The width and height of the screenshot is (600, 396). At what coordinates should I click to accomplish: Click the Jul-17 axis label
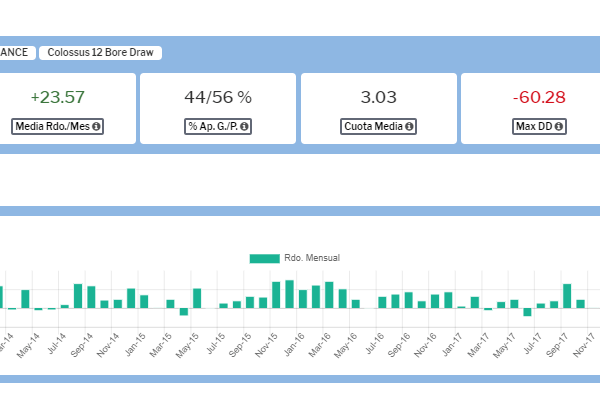pyautogui.click(x=533, y=344)
